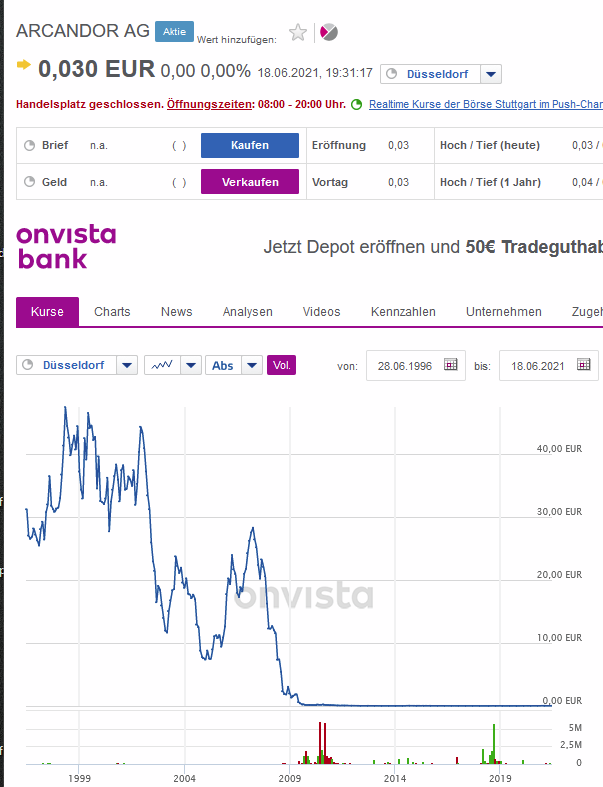The width and height of the screenshot is (603, 787).
Task: Click the green realtime push icon
Action: (356, 104)
